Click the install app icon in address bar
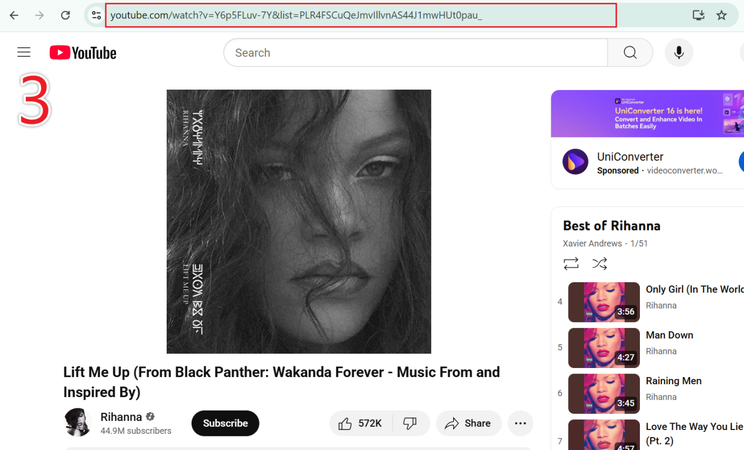Viewport: 744px width, 450px height. pyautogui.click(x=698, y=15)
